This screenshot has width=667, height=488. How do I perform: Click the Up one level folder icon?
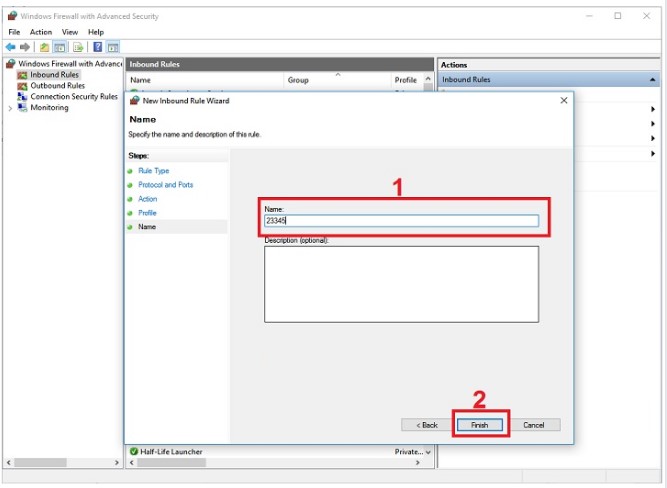pos(45,47)
